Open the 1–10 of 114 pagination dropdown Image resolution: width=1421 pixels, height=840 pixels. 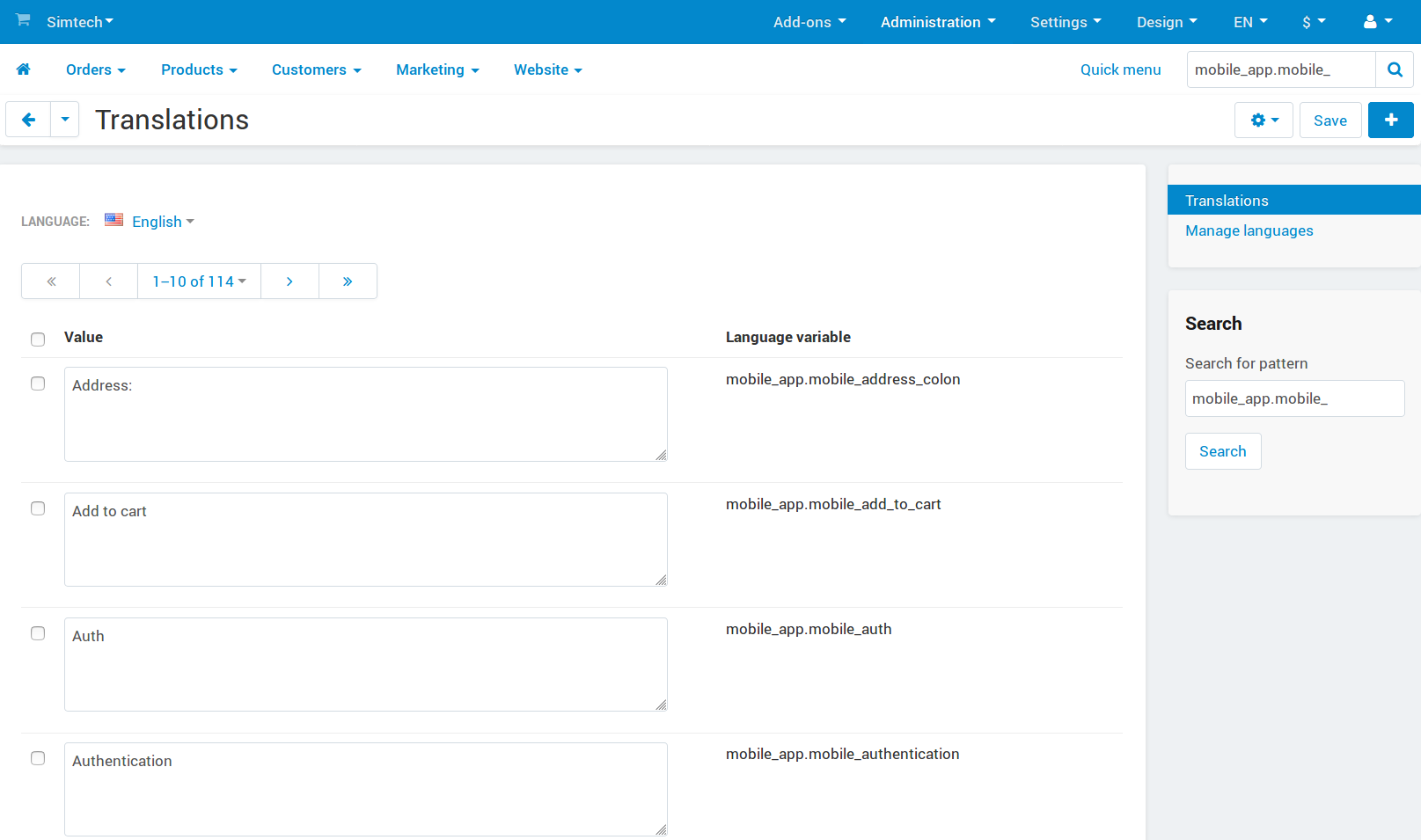click(x=200, y=281)
